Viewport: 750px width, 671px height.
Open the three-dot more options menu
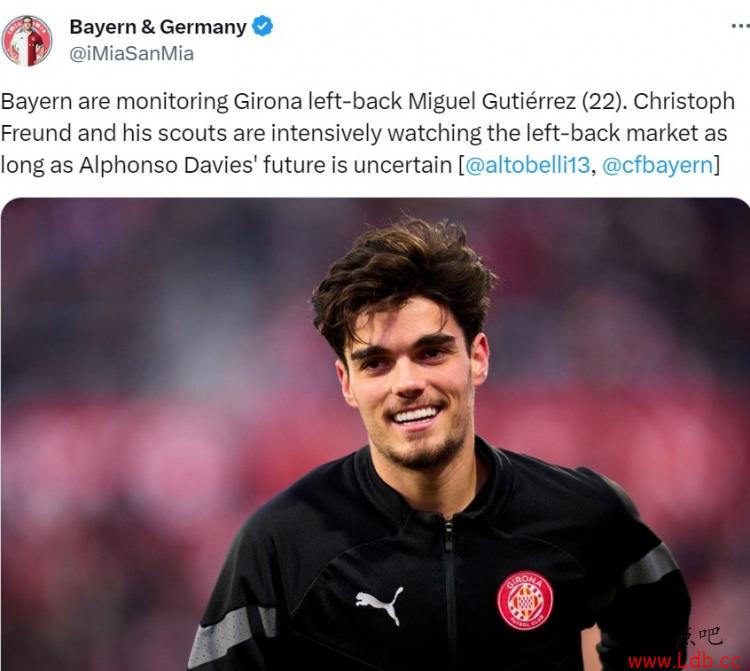[740, 26]
